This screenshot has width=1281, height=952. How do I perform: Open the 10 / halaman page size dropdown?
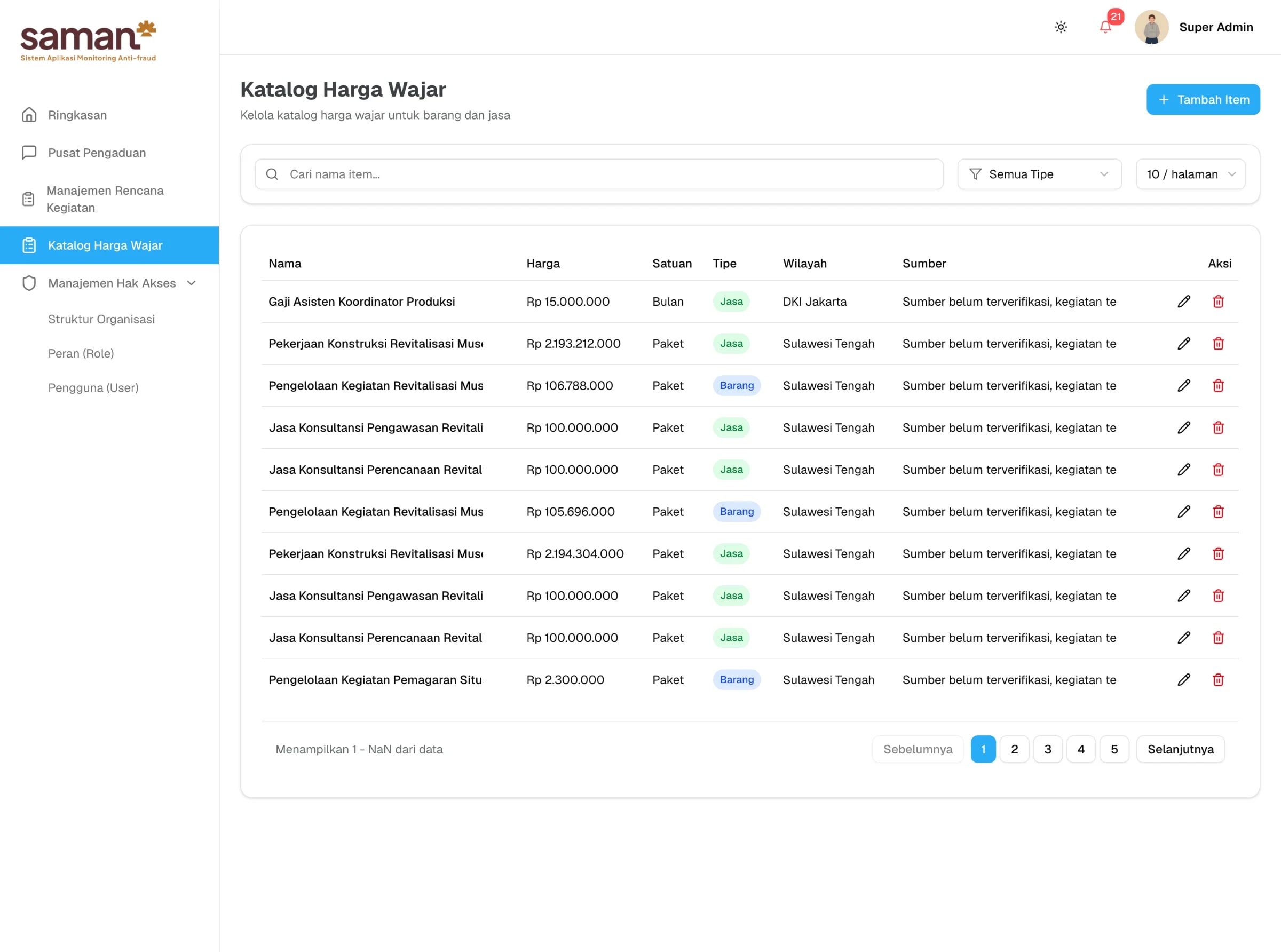pos(1190,174)
